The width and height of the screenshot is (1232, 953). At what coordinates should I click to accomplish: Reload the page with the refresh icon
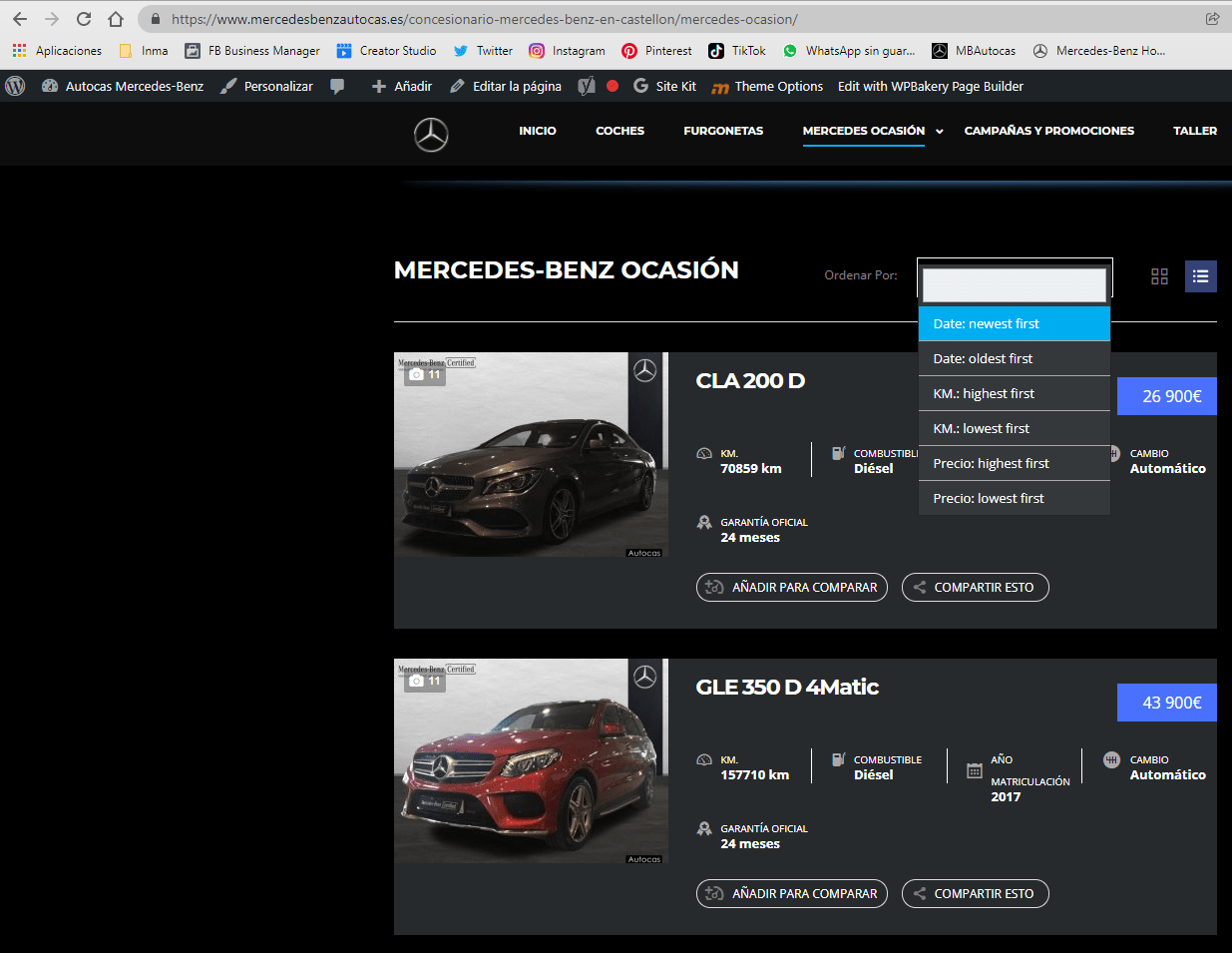click(84, 19)
